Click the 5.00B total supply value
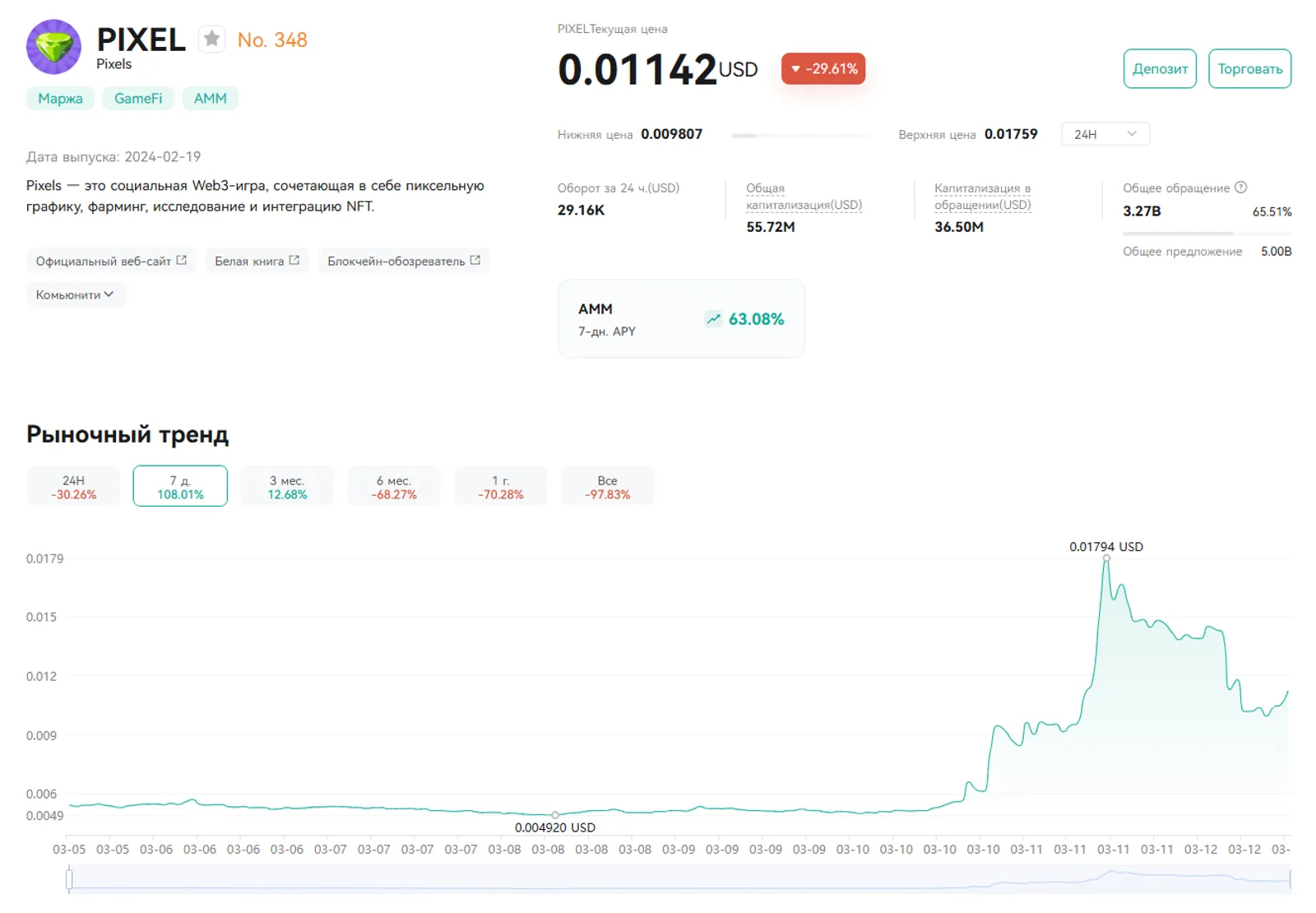Screen dimensions: 1316x913 (1277, 252)
